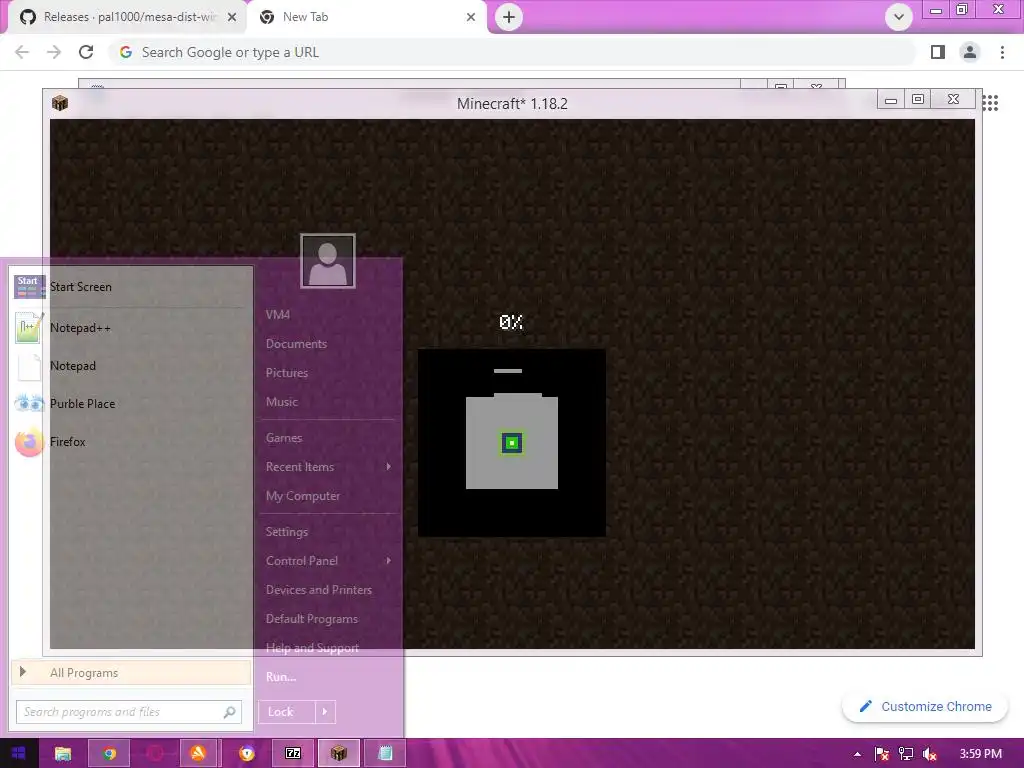Click the Lock button
The image size is (1024, 768).
coord(287,712)
